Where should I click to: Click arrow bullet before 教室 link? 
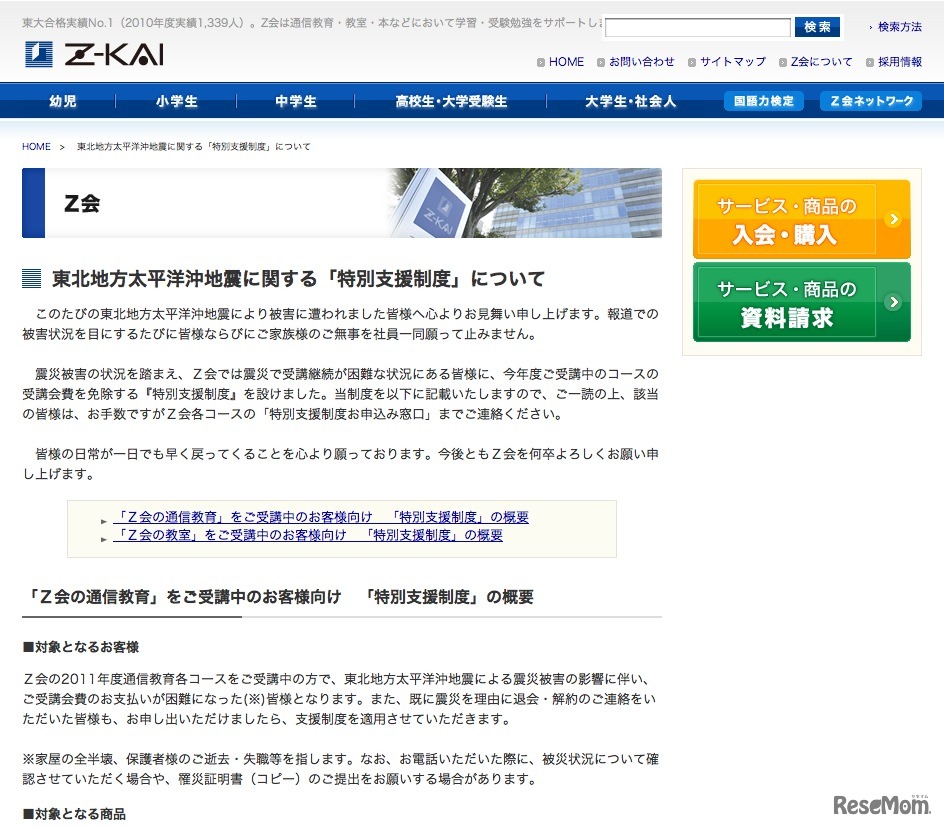pos(104,540)
